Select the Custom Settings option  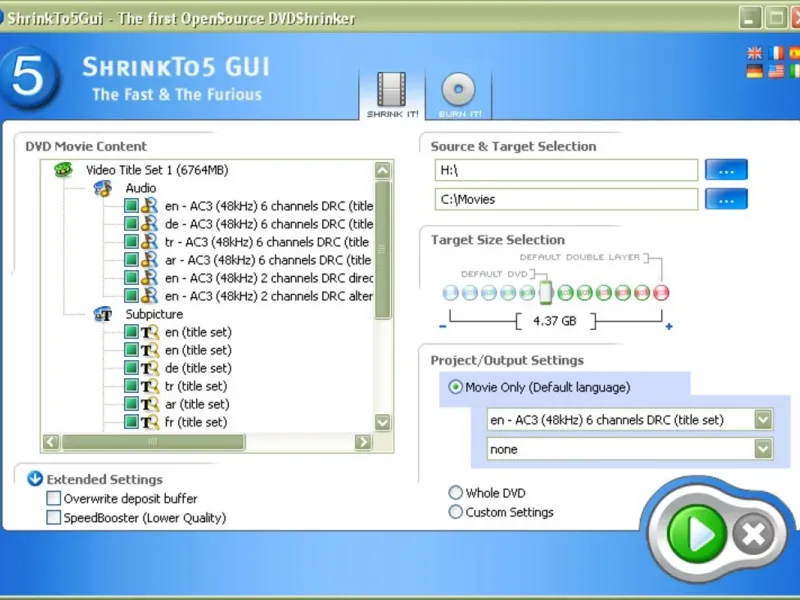tap(501, 512)
